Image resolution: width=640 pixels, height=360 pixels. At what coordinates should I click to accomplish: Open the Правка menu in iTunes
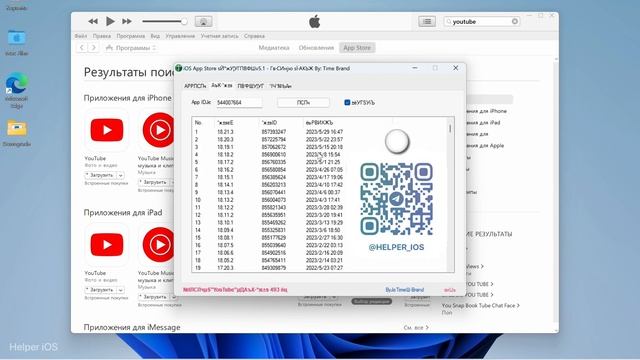coord(102,36)
